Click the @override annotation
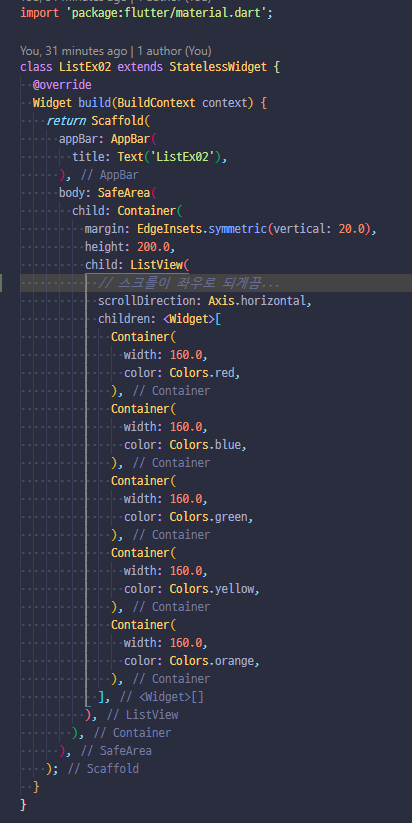This screenshot has width=412, height=823. pos(62,85)
